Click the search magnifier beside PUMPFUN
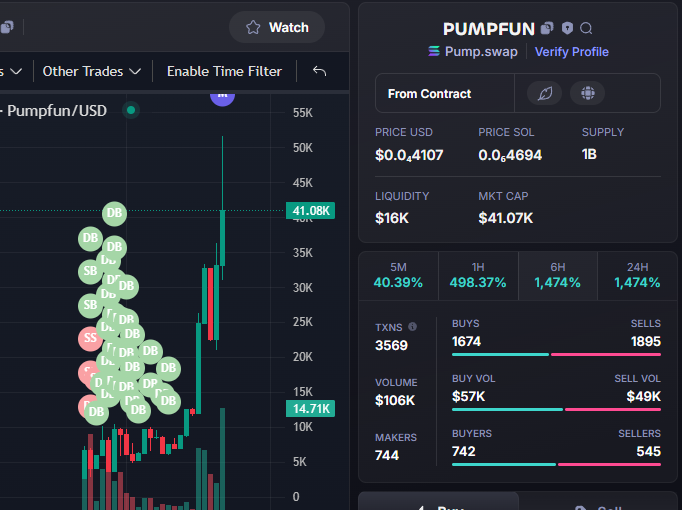The image size is (682, 510). [586, 28]
